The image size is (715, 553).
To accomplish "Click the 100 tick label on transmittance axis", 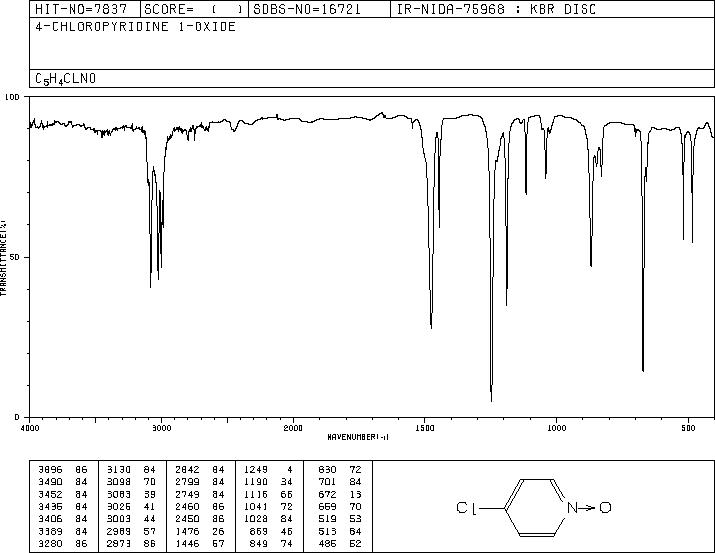I will click(x=12, y=97).
